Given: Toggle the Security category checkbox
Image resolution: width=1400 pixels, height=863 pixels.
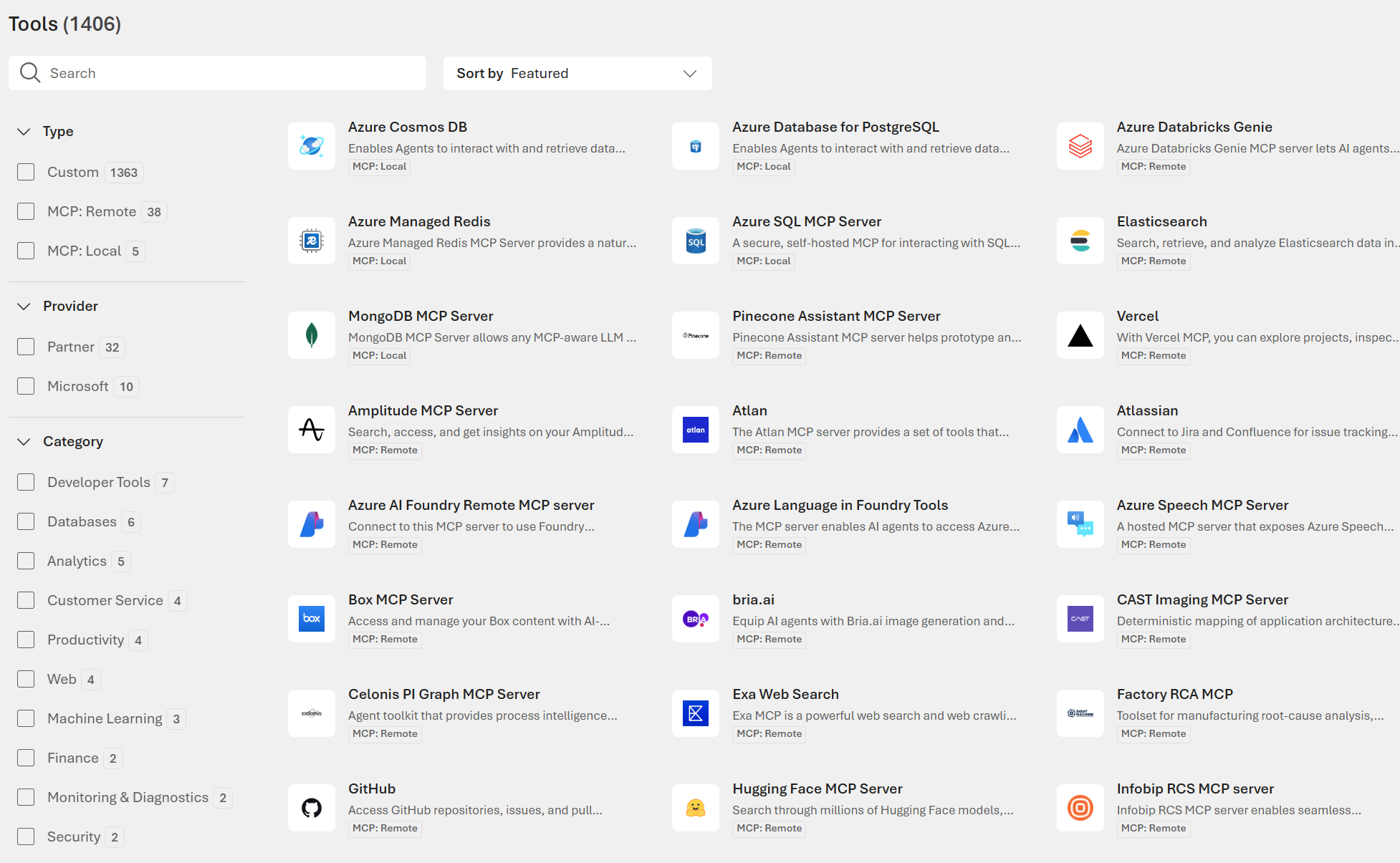Looking at the screenshot, I should click(26, 837).
